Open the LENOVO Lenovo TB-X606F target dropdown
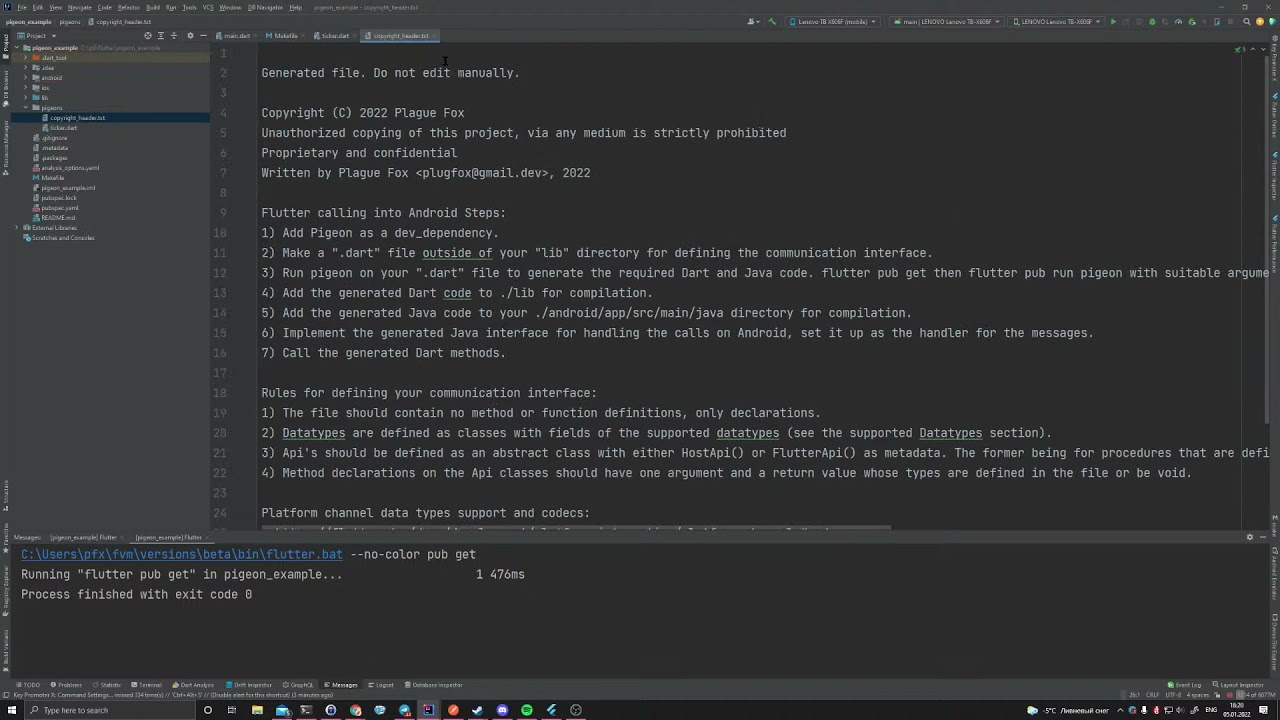This screenshot has width=1280, height=720. click(x=1058, y=21)
